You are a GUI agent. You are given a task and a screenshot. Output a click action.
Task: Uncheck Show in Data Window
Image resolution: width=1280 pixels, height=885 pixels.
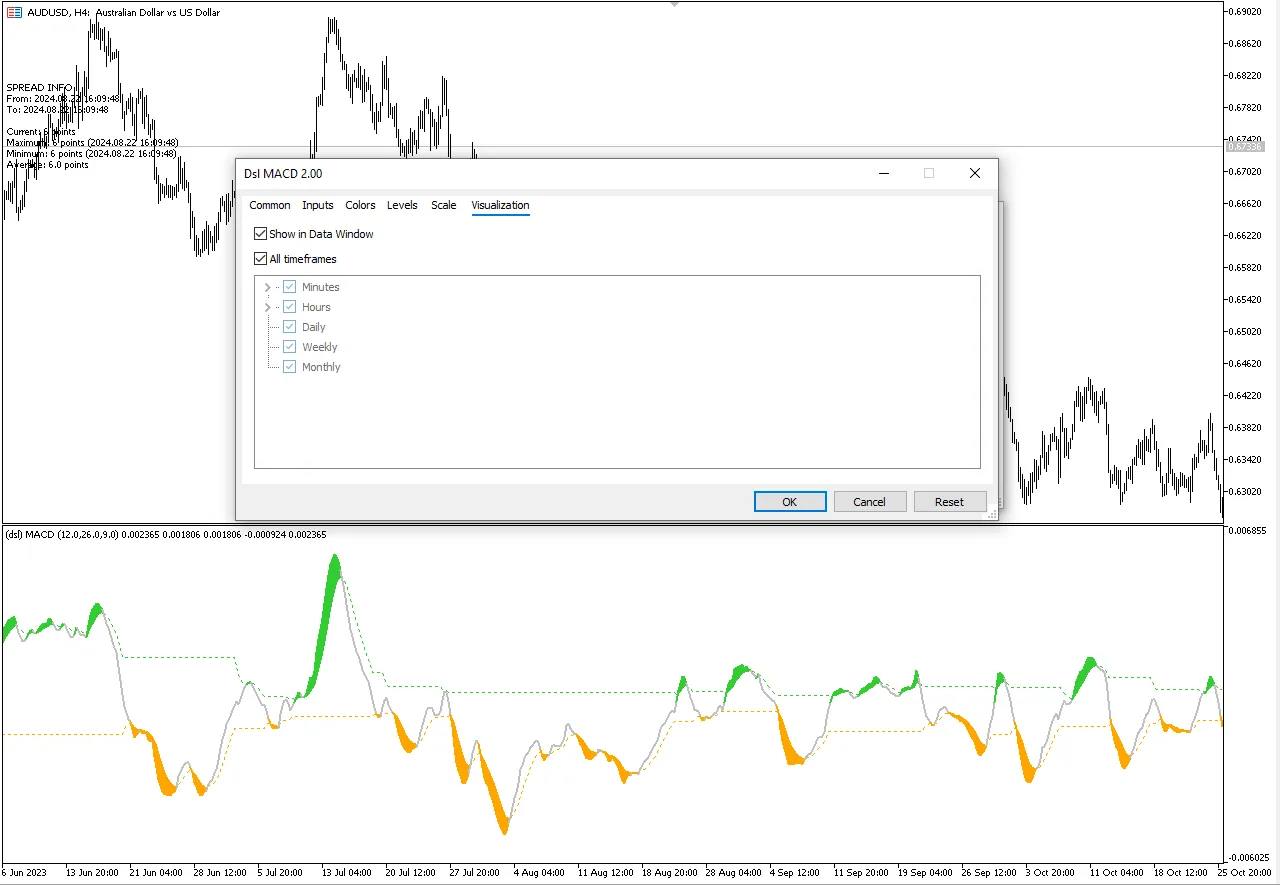point(261,234)
